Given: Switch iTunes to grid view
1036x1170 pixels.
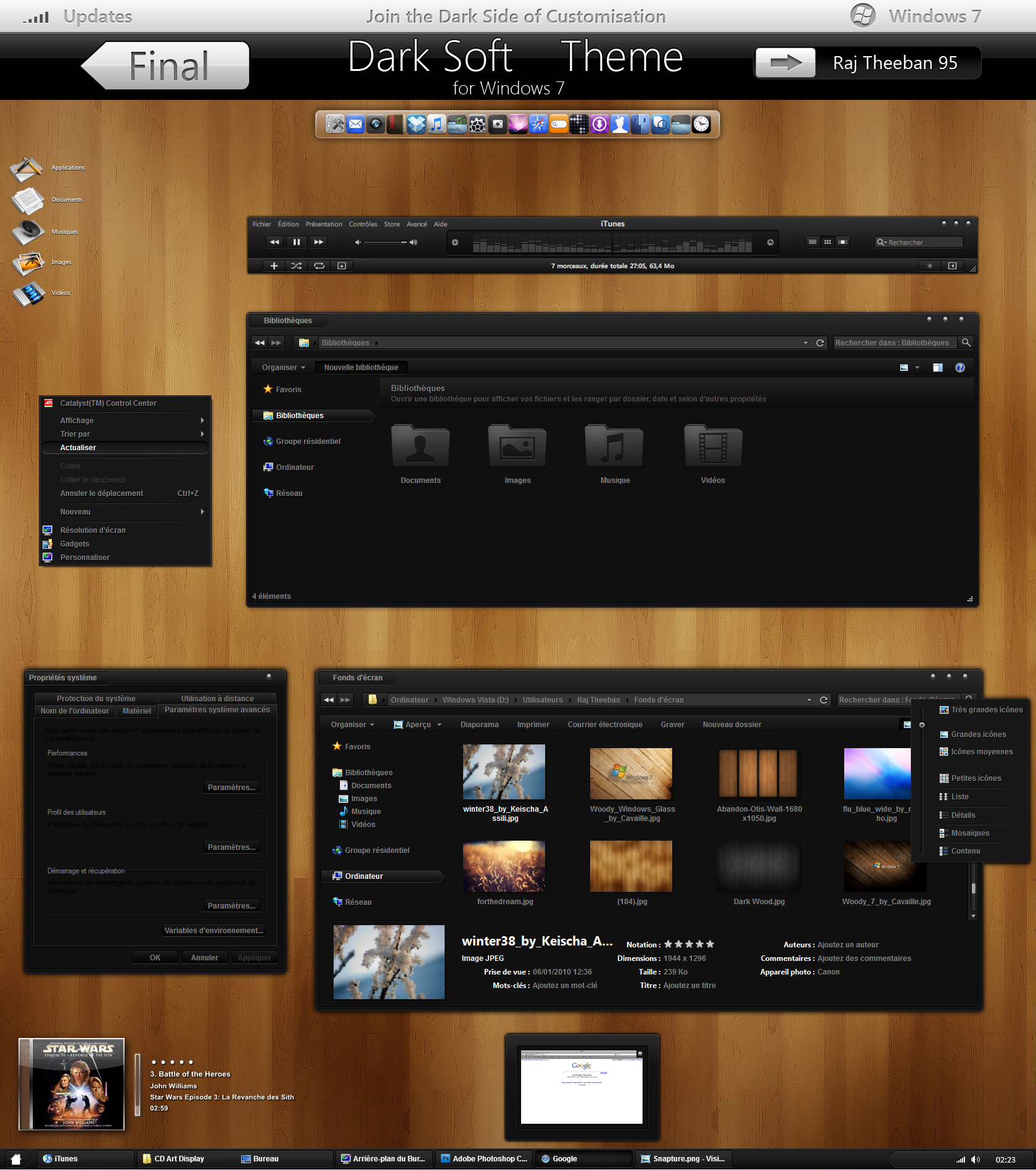Looking at the screenshot, I should tap(828, 242).
